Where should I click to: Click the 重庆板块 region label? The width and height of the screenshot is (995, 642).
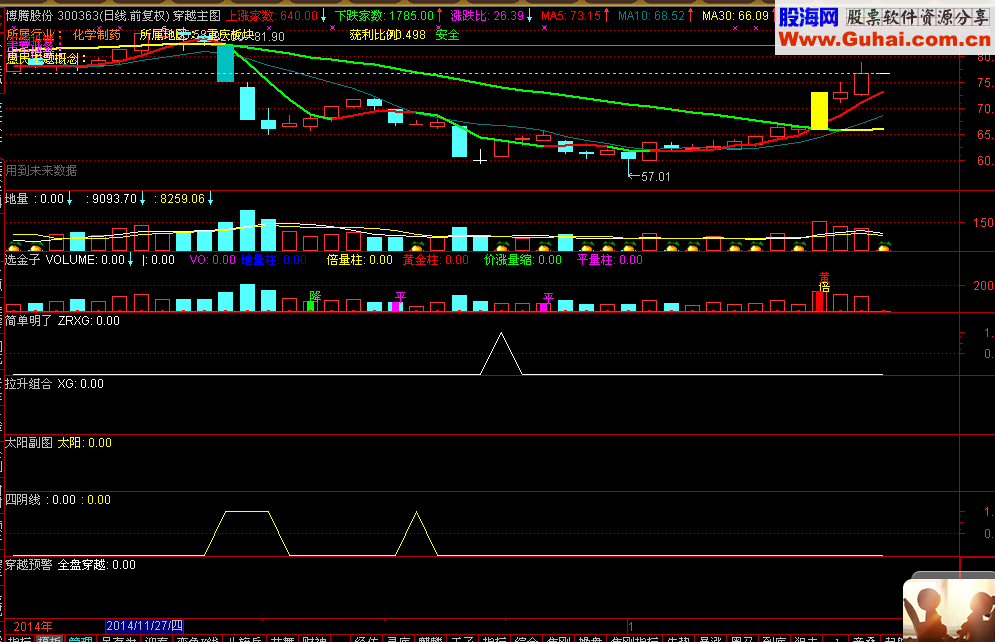point(230,35)
